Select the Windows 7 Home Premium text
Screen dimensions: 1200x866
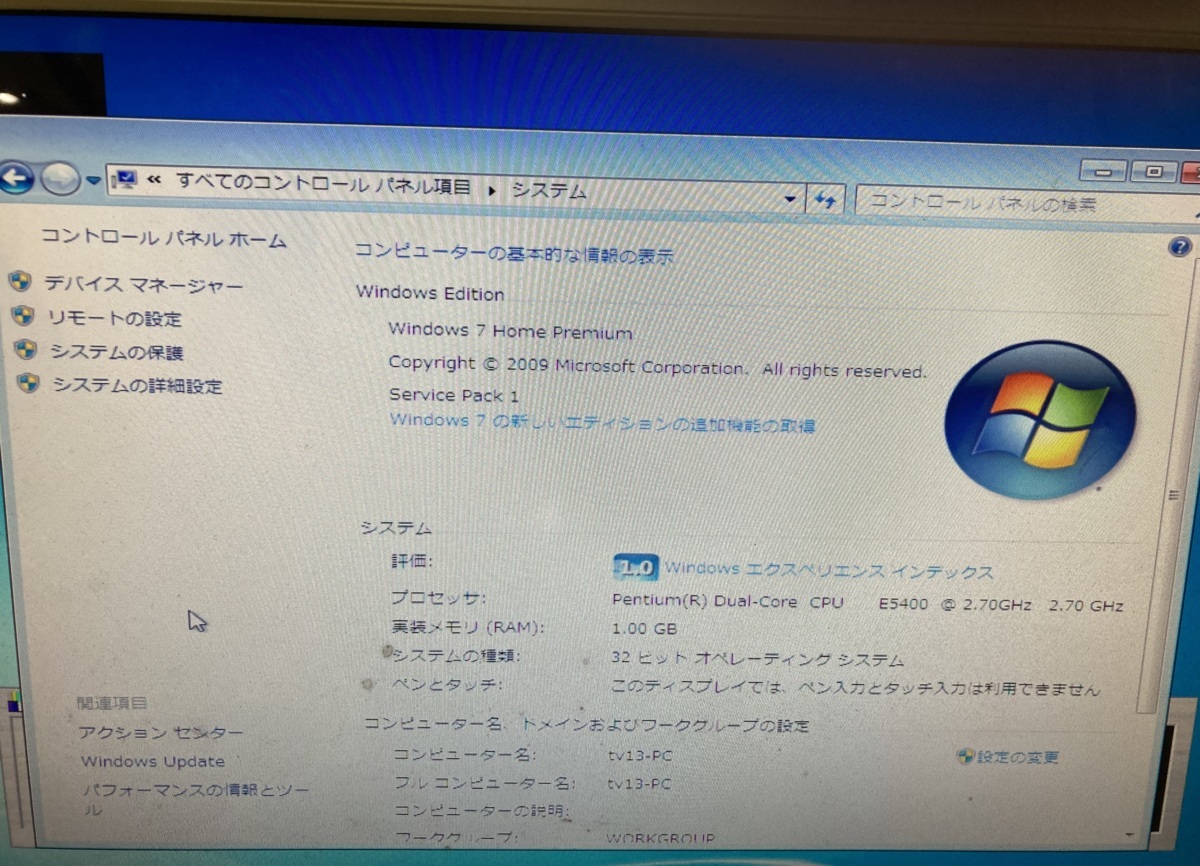510,331
